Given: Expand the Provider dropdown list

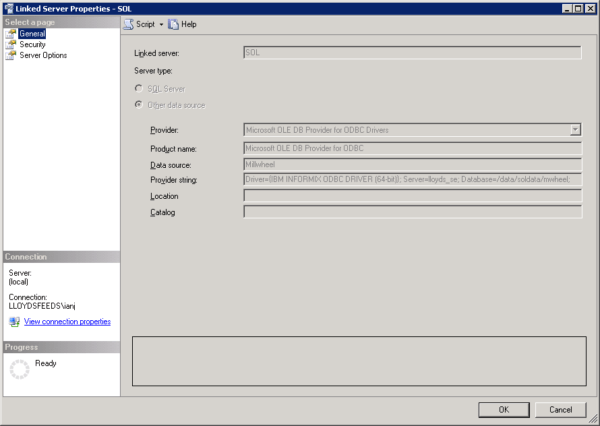Looking at the screenshot, I should click(x=575, y=129).
